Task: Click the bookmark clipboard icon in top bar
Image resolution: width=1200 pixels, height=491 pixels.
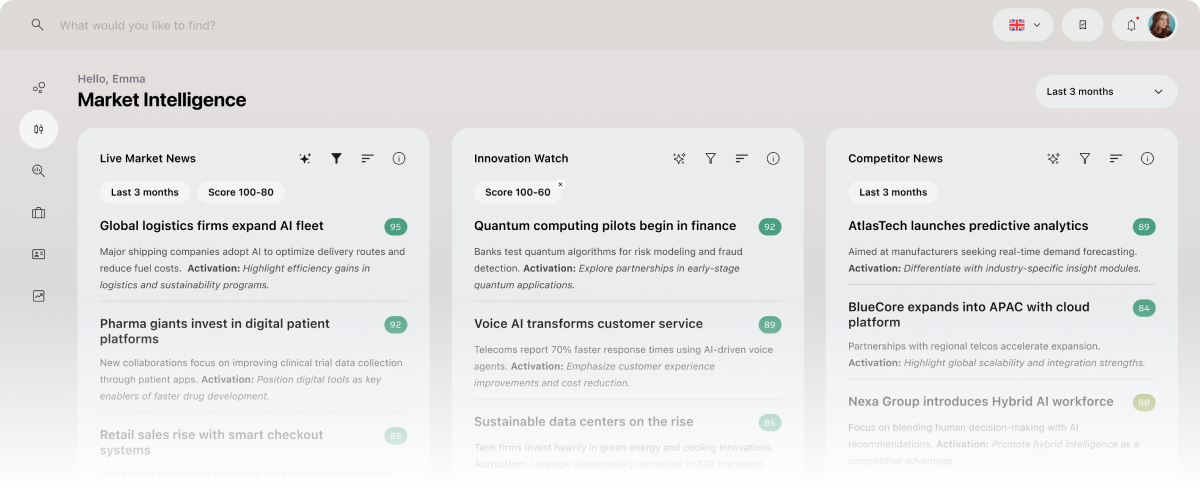Action: [x=1082, y=25]
